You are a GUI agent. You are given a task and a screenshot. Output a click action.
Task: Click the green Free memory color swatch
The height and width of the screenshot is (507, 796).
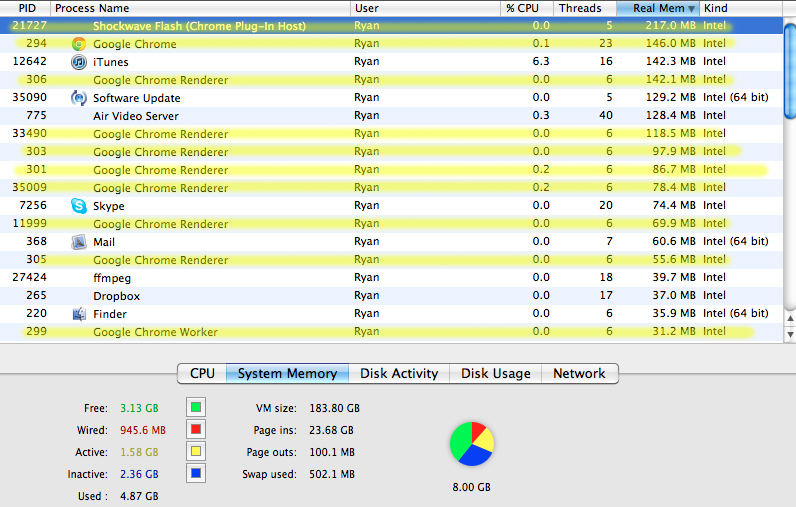click(196, 407)
